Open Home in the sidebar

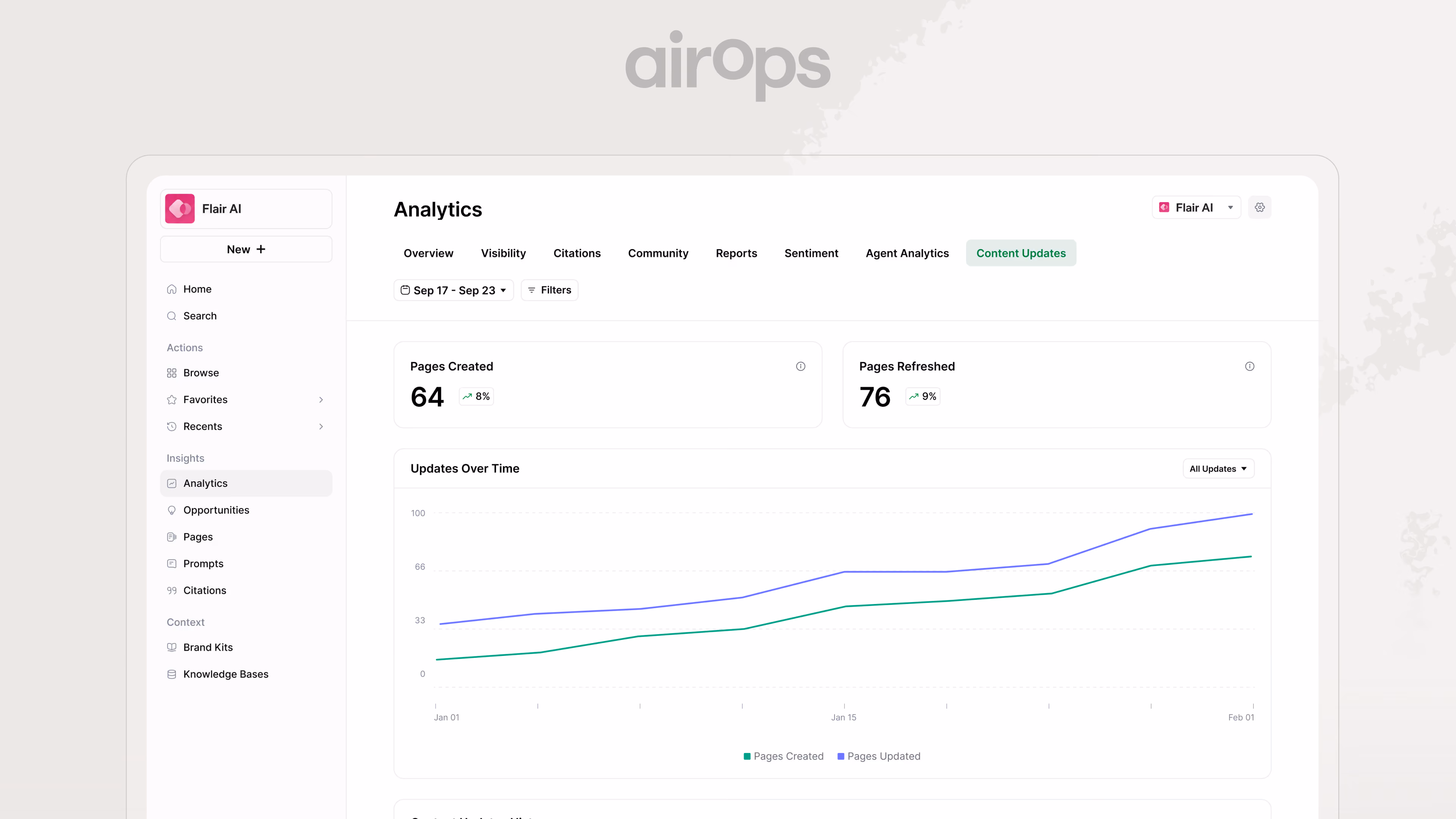point(246,289)
